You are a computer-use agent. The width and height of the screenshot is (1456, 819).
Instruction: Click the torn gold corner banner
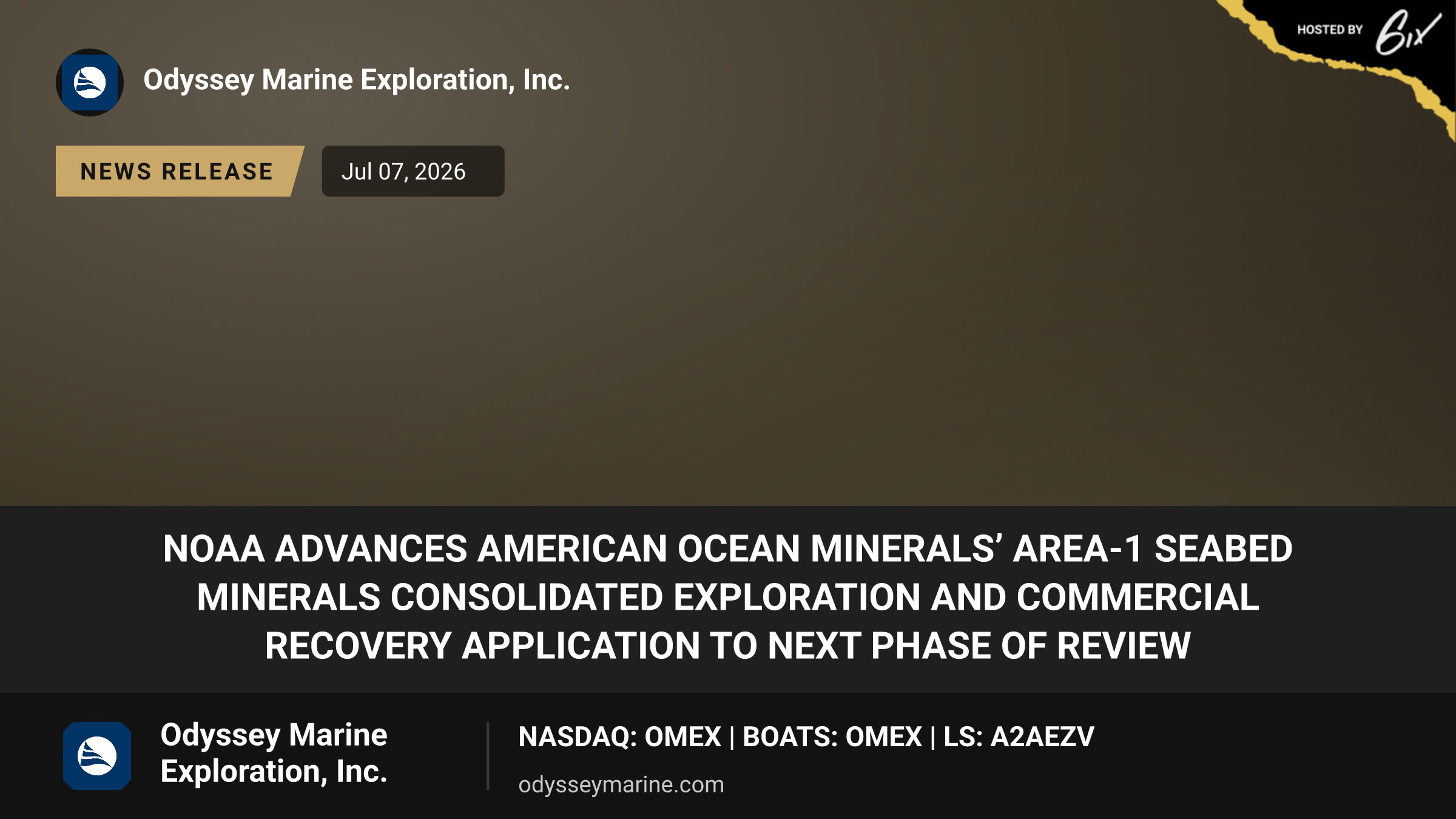tap(1365, 55)
